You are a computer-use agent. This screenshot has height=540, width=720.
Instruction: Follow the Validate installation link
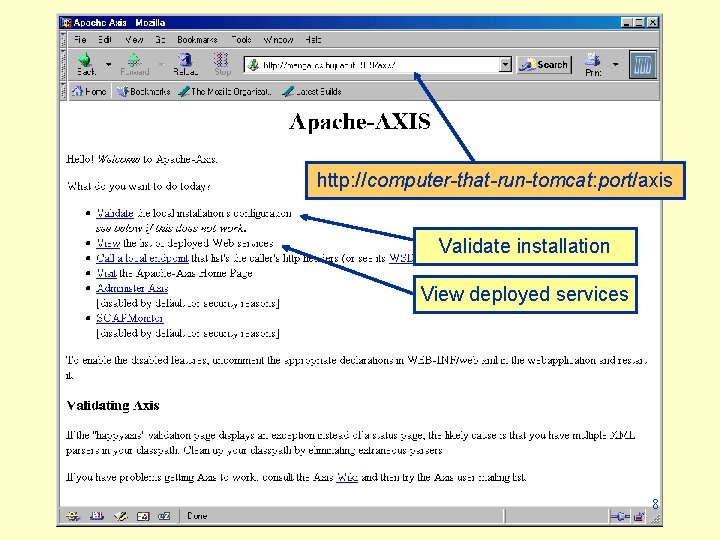tap(115, 213)
